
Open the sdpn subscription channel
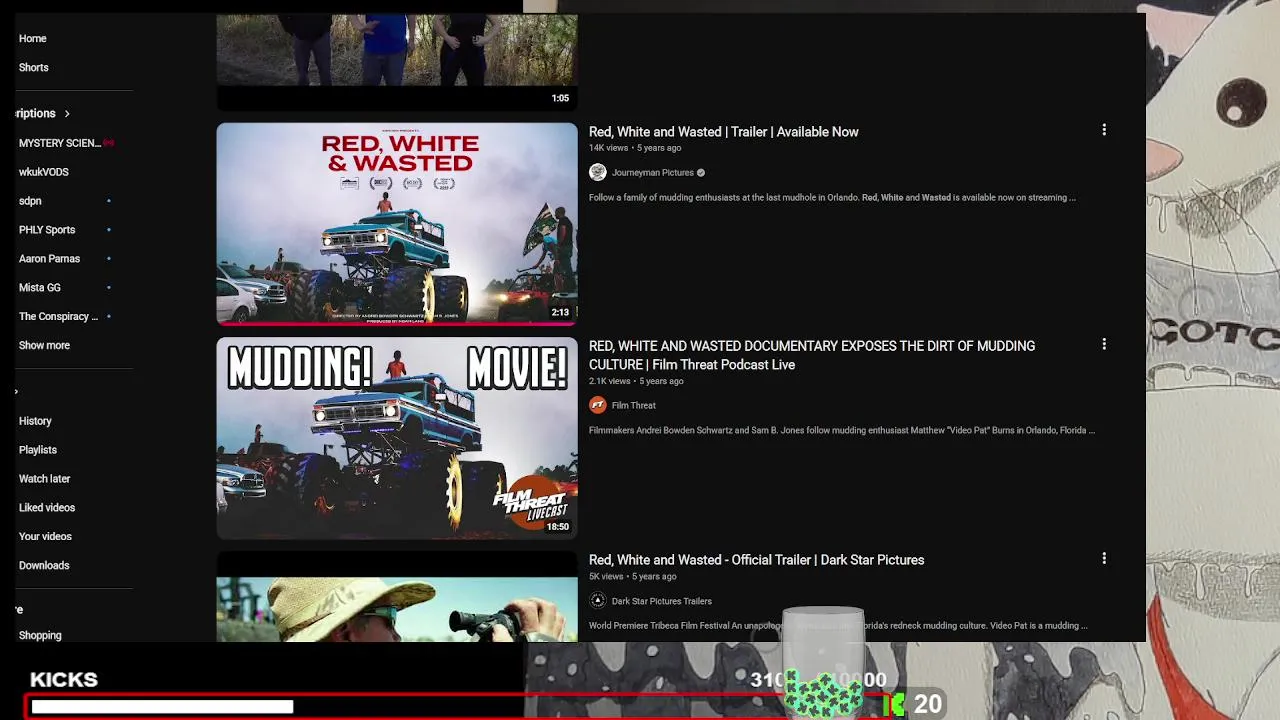(x=30, y=201)
